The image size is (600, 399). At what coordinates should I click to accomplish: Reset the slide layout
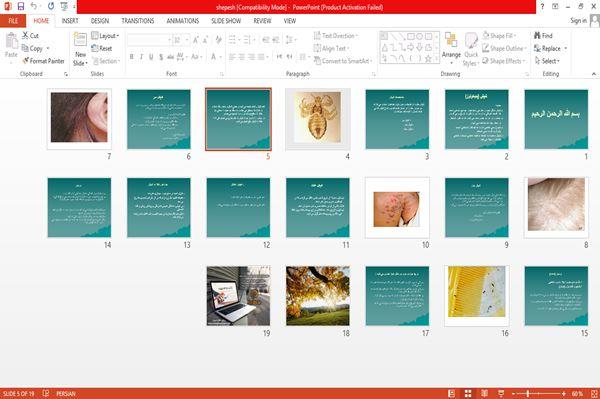coord(102,48)
